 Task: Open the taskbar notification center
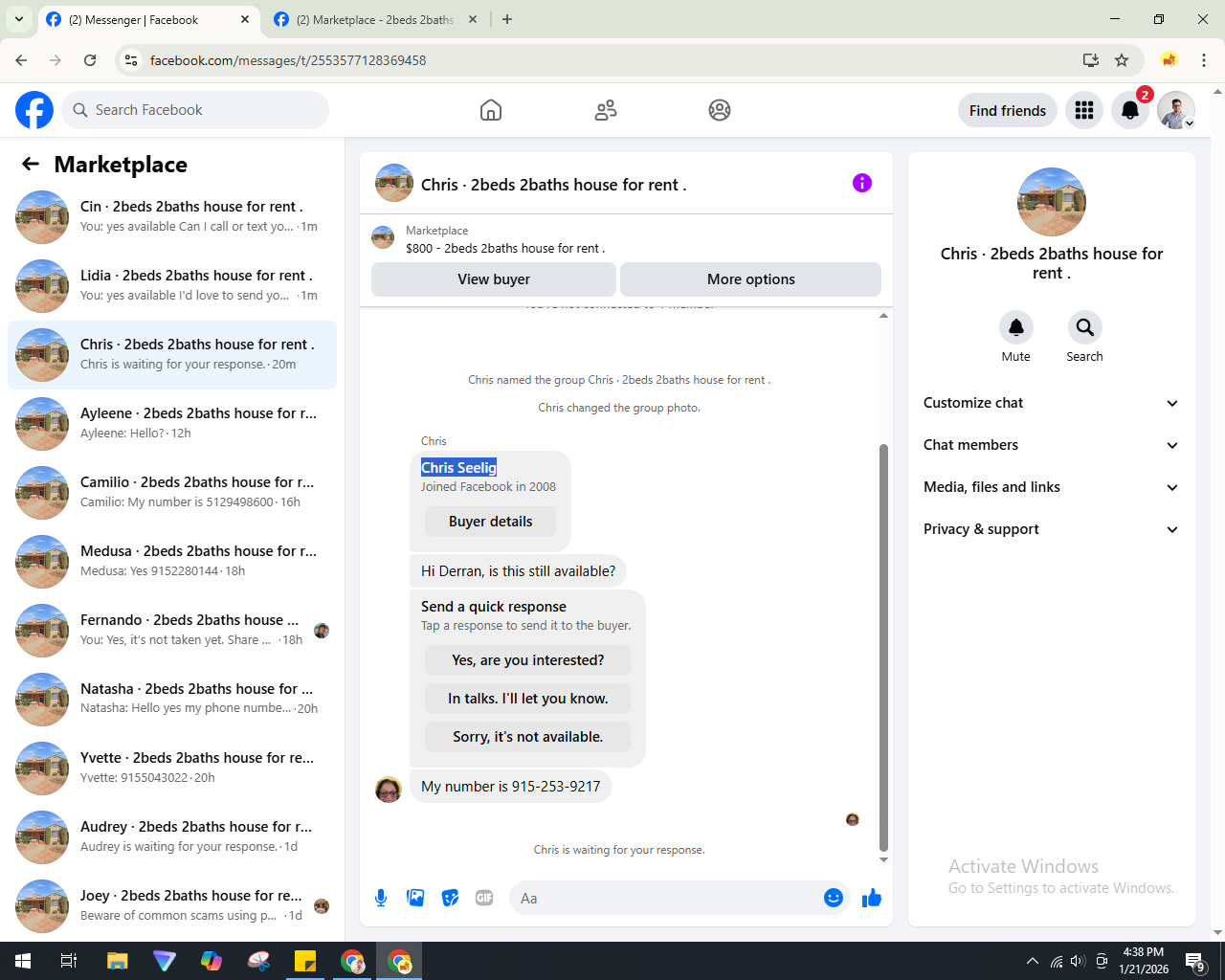point(1195,961)
